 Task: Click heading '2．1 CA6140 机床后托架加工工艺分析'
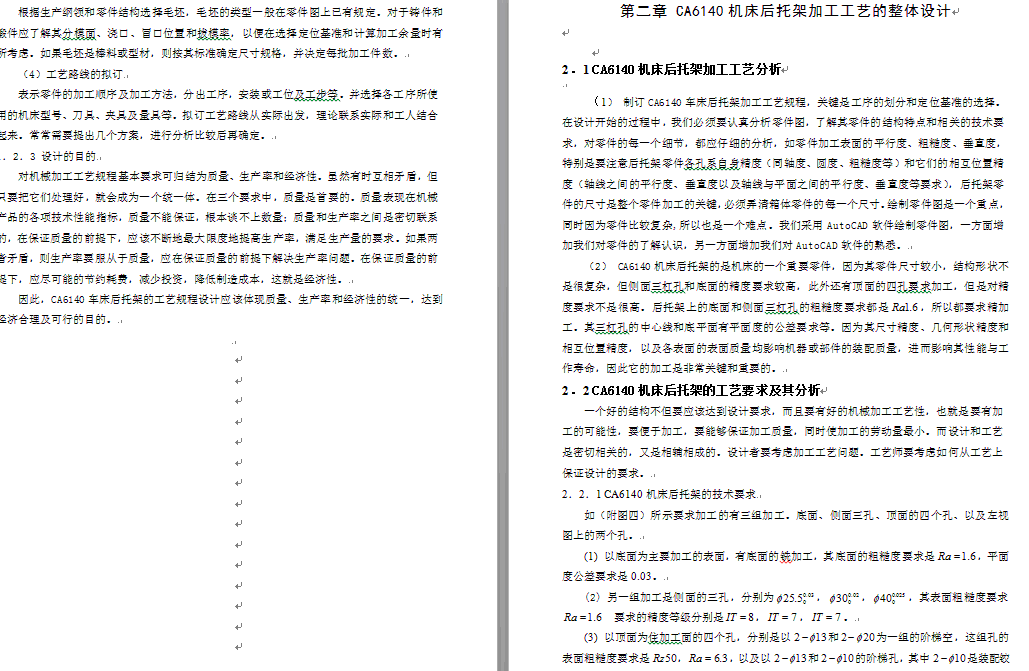tap(671, 70)
